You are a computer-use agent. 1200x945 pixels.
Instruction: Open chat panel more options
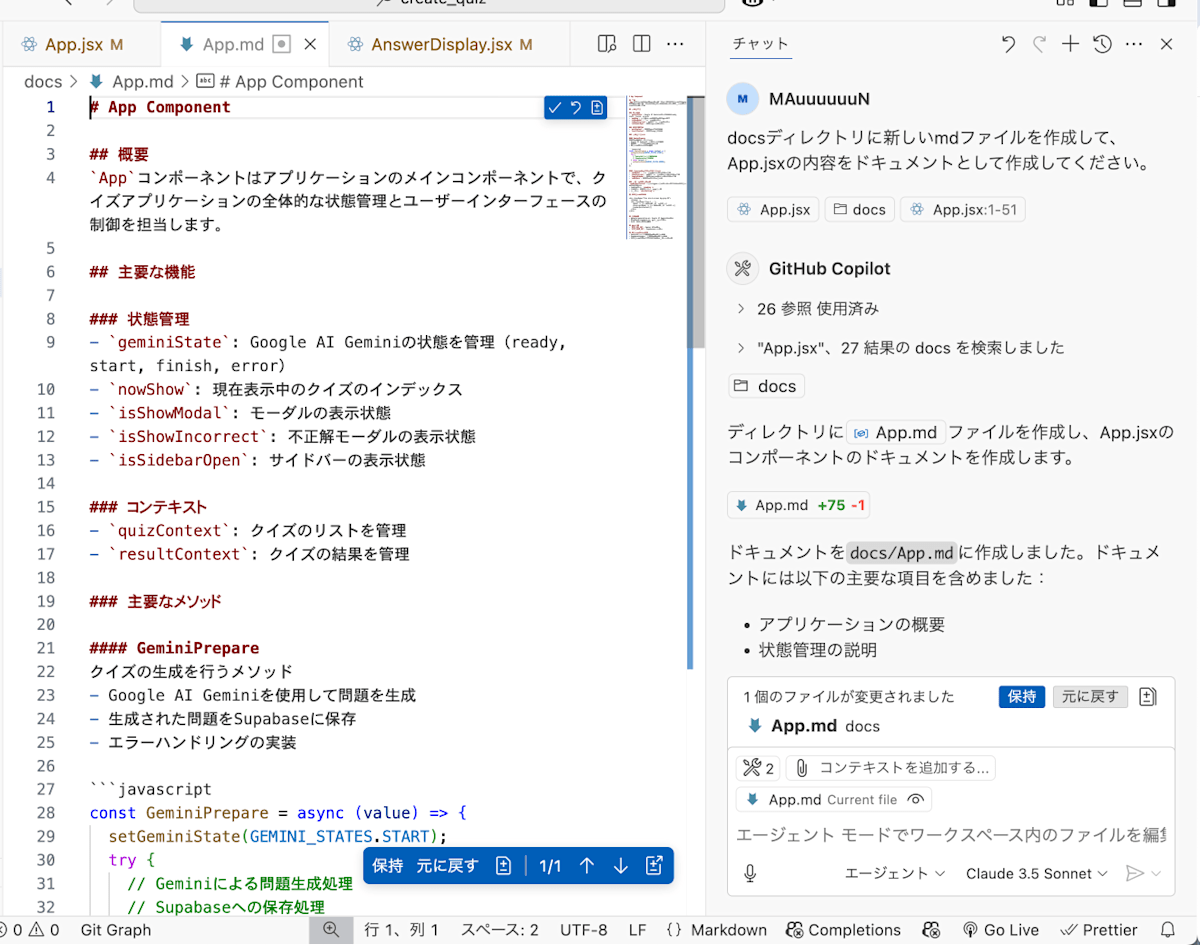[1134, 44]
